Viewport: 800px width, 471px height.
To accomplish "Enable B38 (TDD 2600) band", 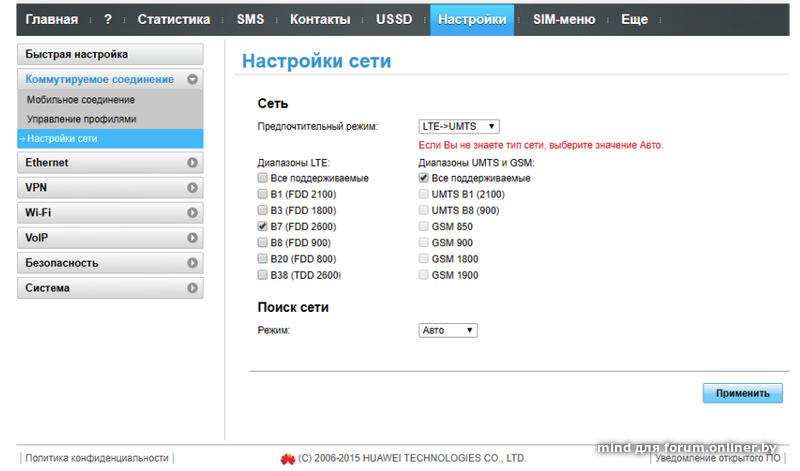I will 262,275.
